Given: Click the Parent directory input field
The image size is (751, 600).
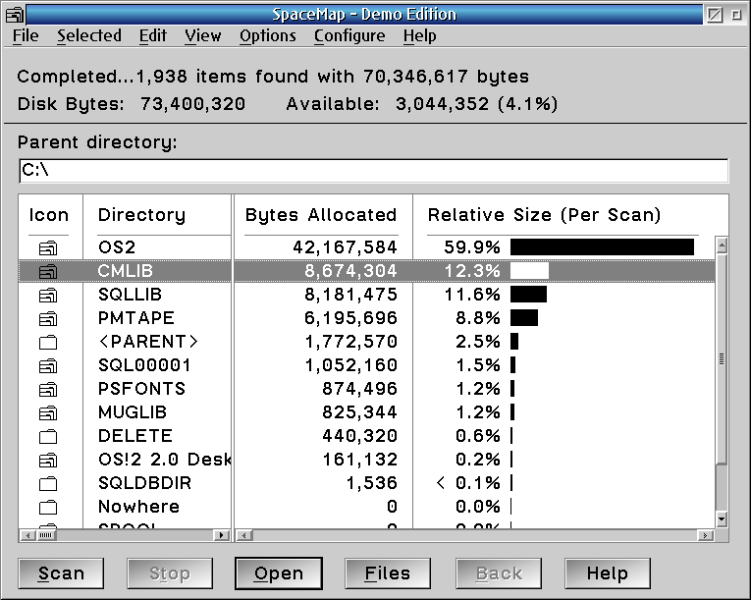Looking at the screenshot, I should [370, 171].
